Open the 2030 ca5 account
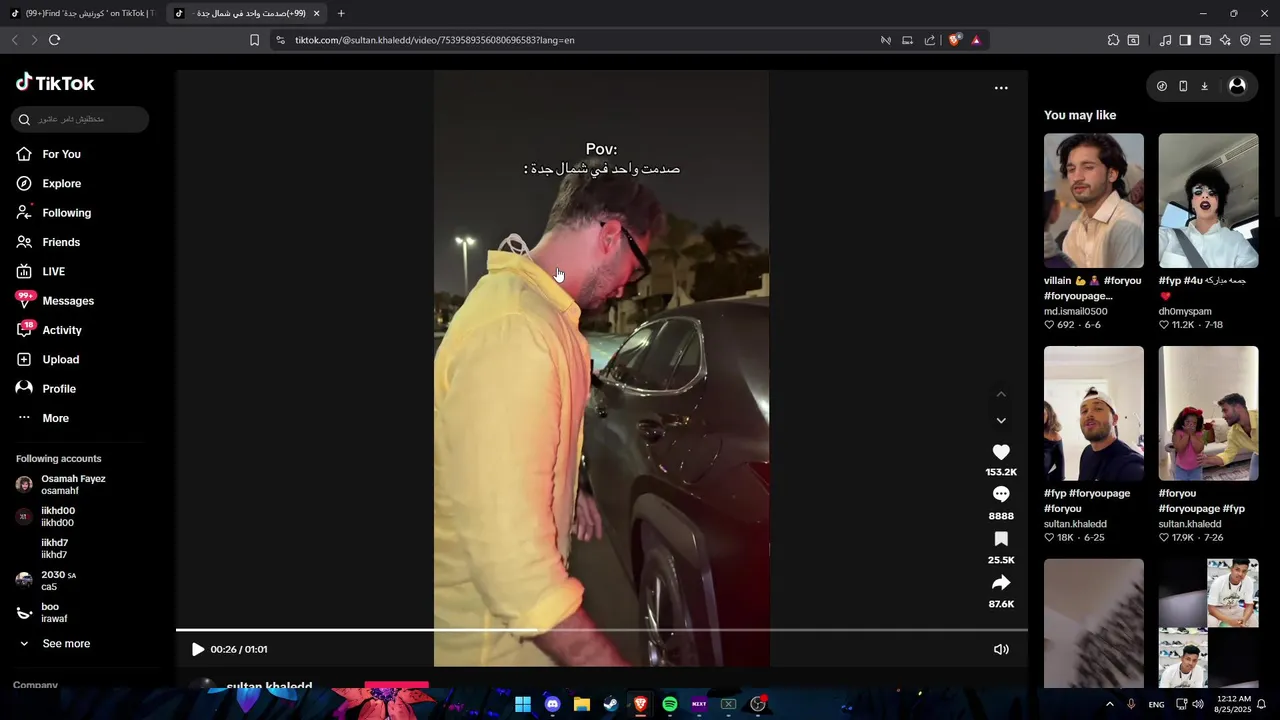The width and height of the screenshot is (1280, 720). [58, 581]
